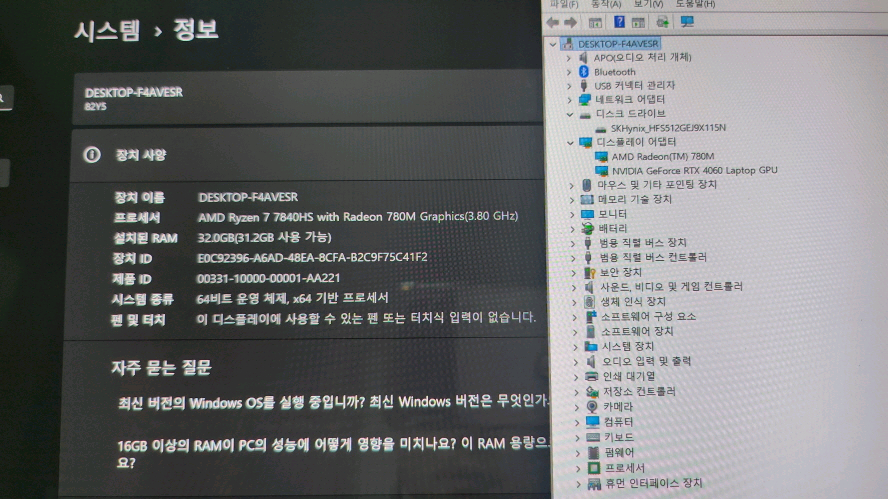The height and width of the screenshot is (499, 888).
Task: Expand the 모니터 category
Action: click(572, 215)
